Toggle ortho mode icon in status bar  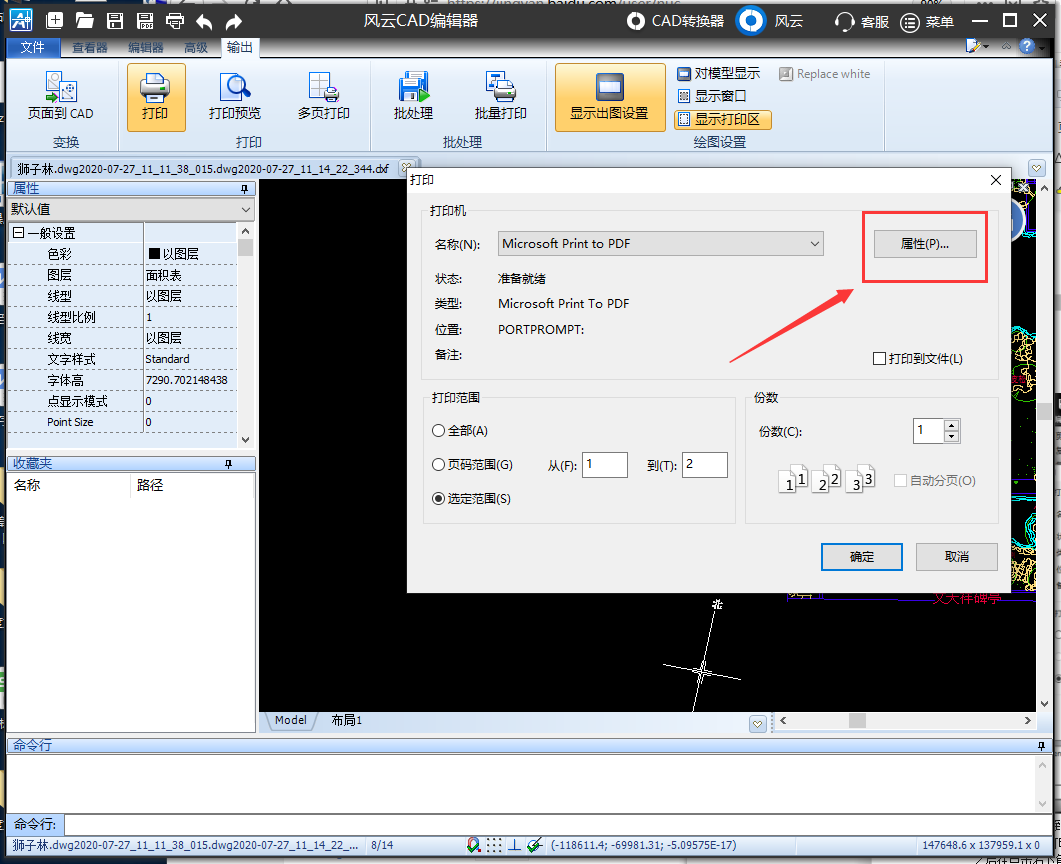coord(514,845)
